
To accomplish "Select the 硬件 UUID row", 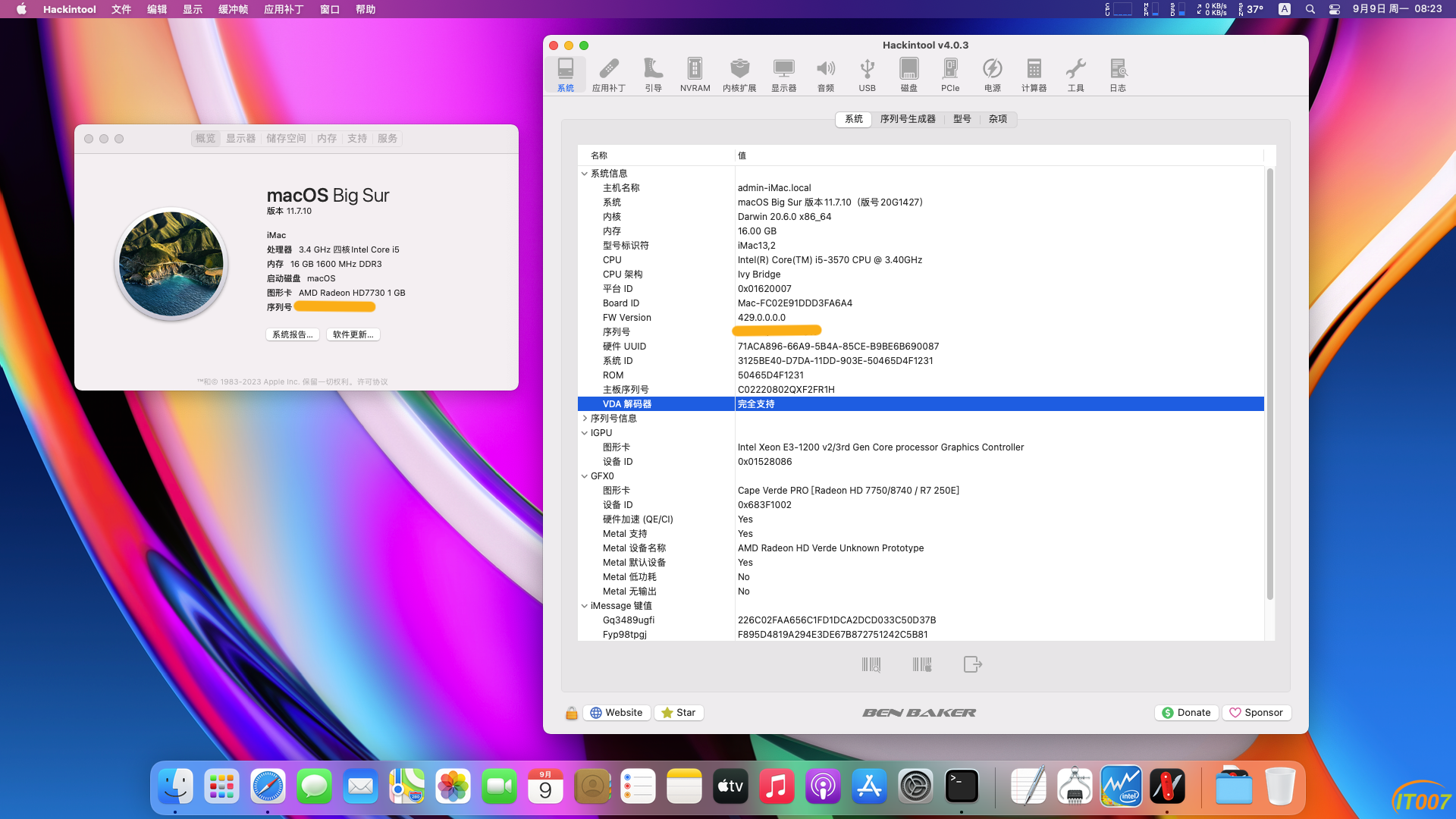I will click(x=921, y=347).
